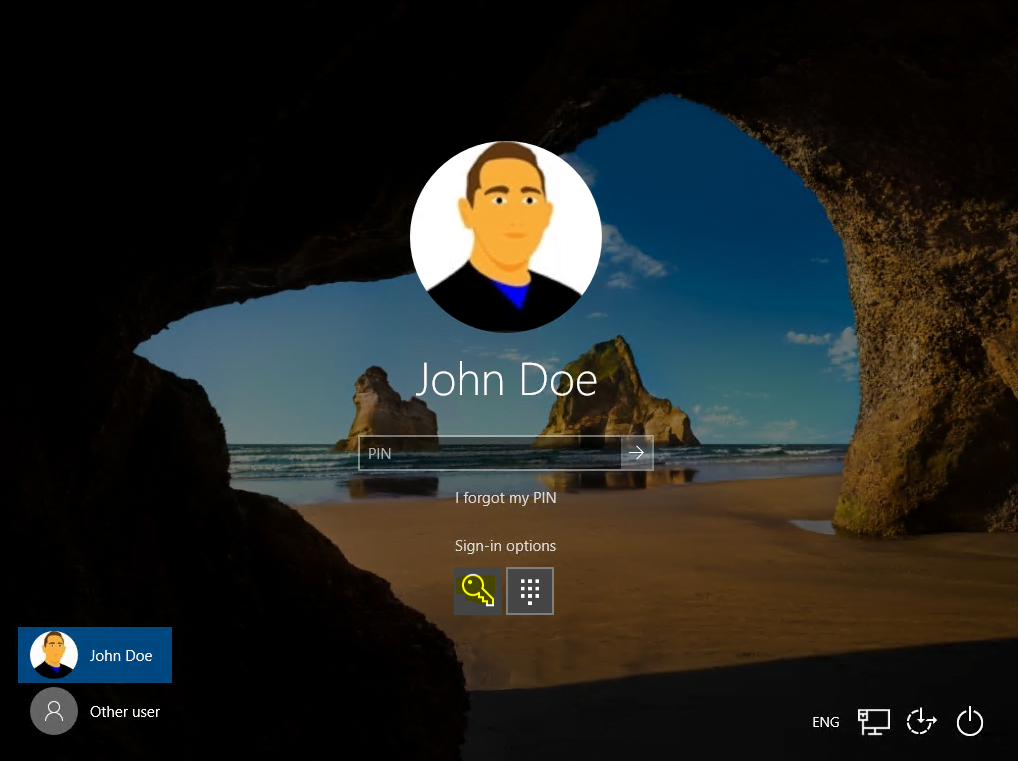1018x761 pixels.
Task: Choose the password key sign-in option
Action: tap(478, 590)
